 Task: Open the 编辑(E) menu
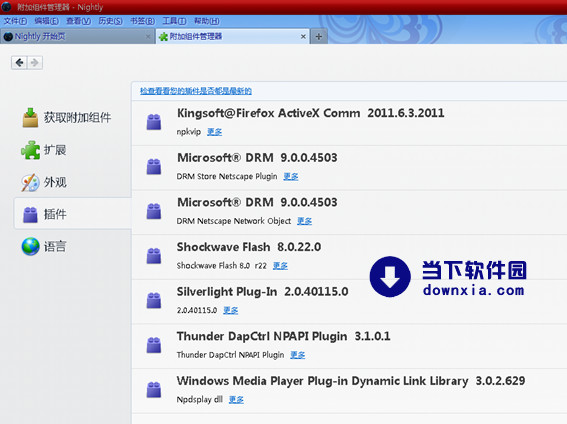tap(47, 21)
